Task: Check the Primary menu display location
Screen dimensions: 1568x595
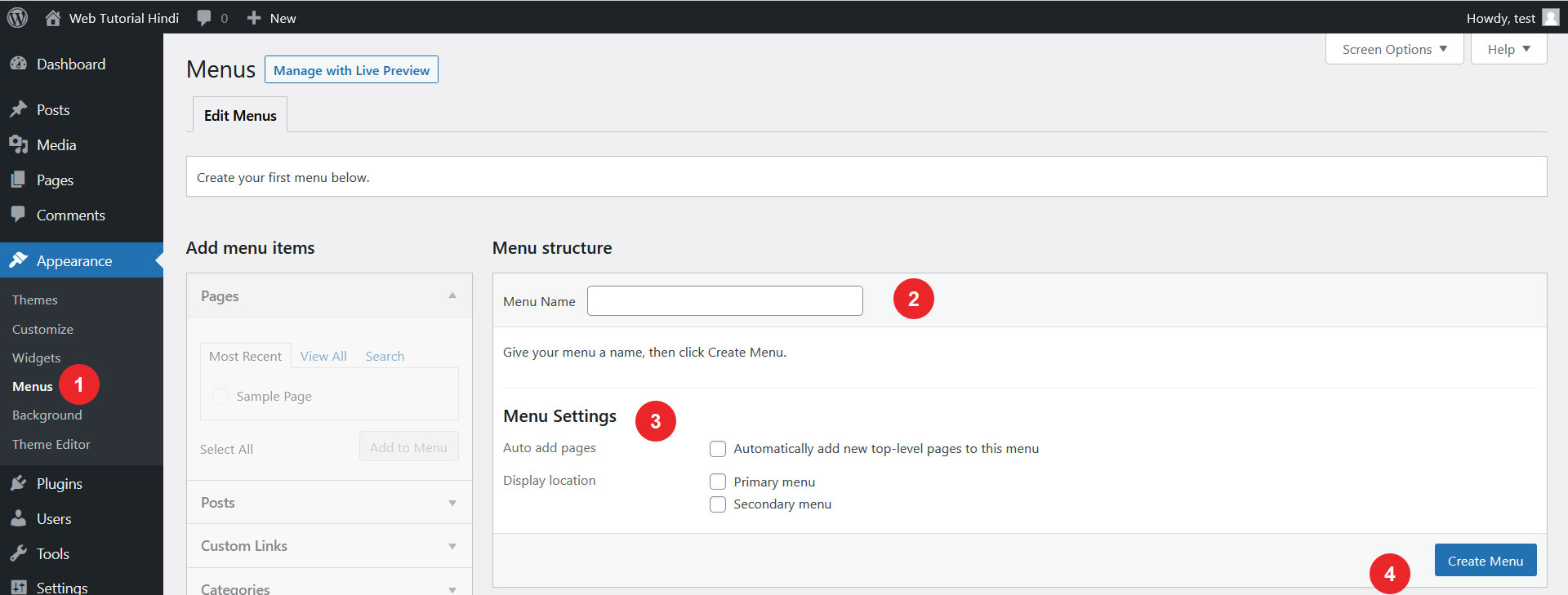Action: pyautogui.click(x=718, y=482)
